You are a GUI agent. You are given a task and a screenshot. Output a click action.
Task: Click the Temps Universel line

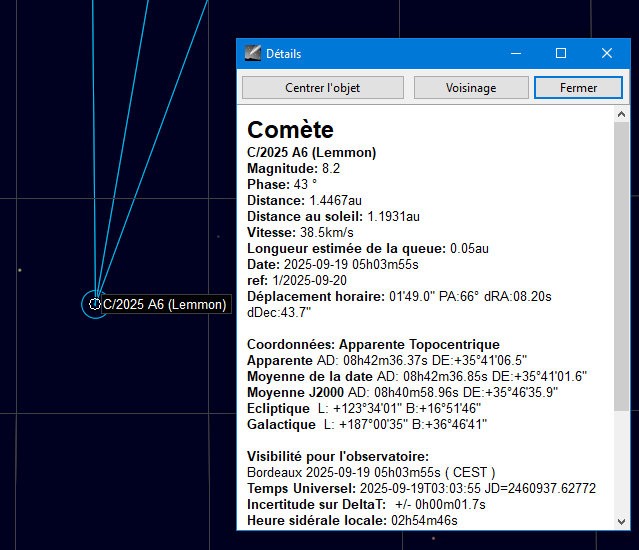click(421, 488)
